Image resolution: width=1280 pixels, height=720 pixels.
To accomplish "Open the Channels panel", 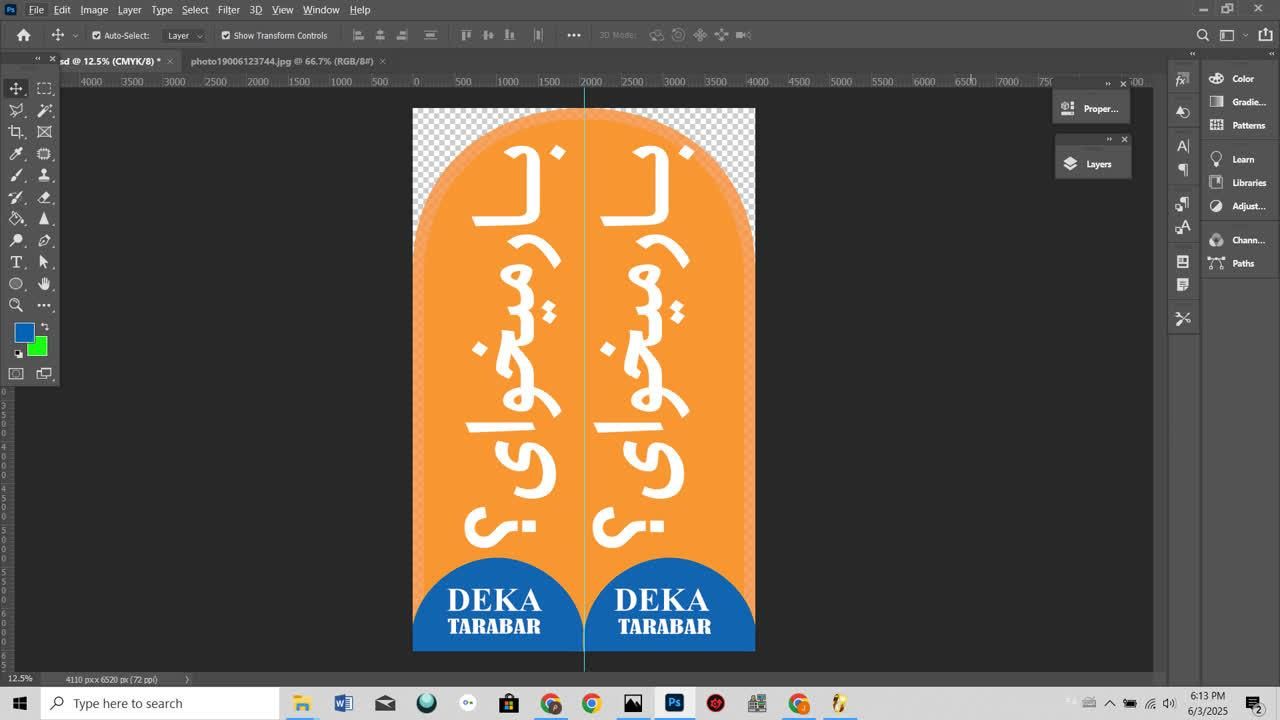I will pyautogui.click(x=1240, y=240).
